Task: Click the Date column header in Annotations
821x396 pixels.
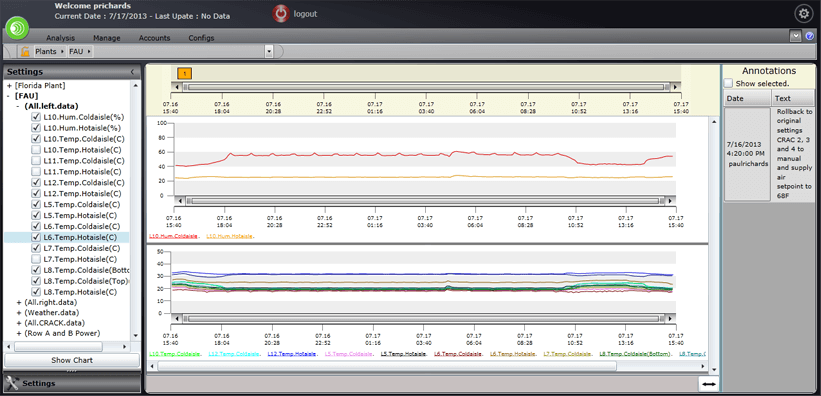Action: (747, 98)
